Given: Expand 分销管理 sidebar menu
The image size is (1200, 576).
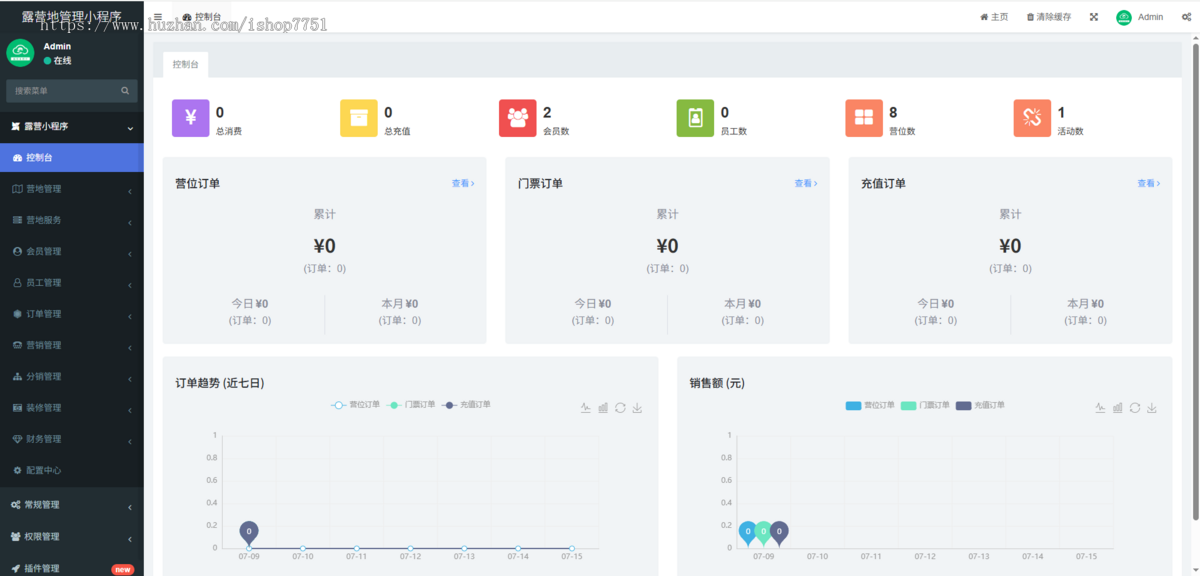Looking at the screenshot, I should 72,377.
